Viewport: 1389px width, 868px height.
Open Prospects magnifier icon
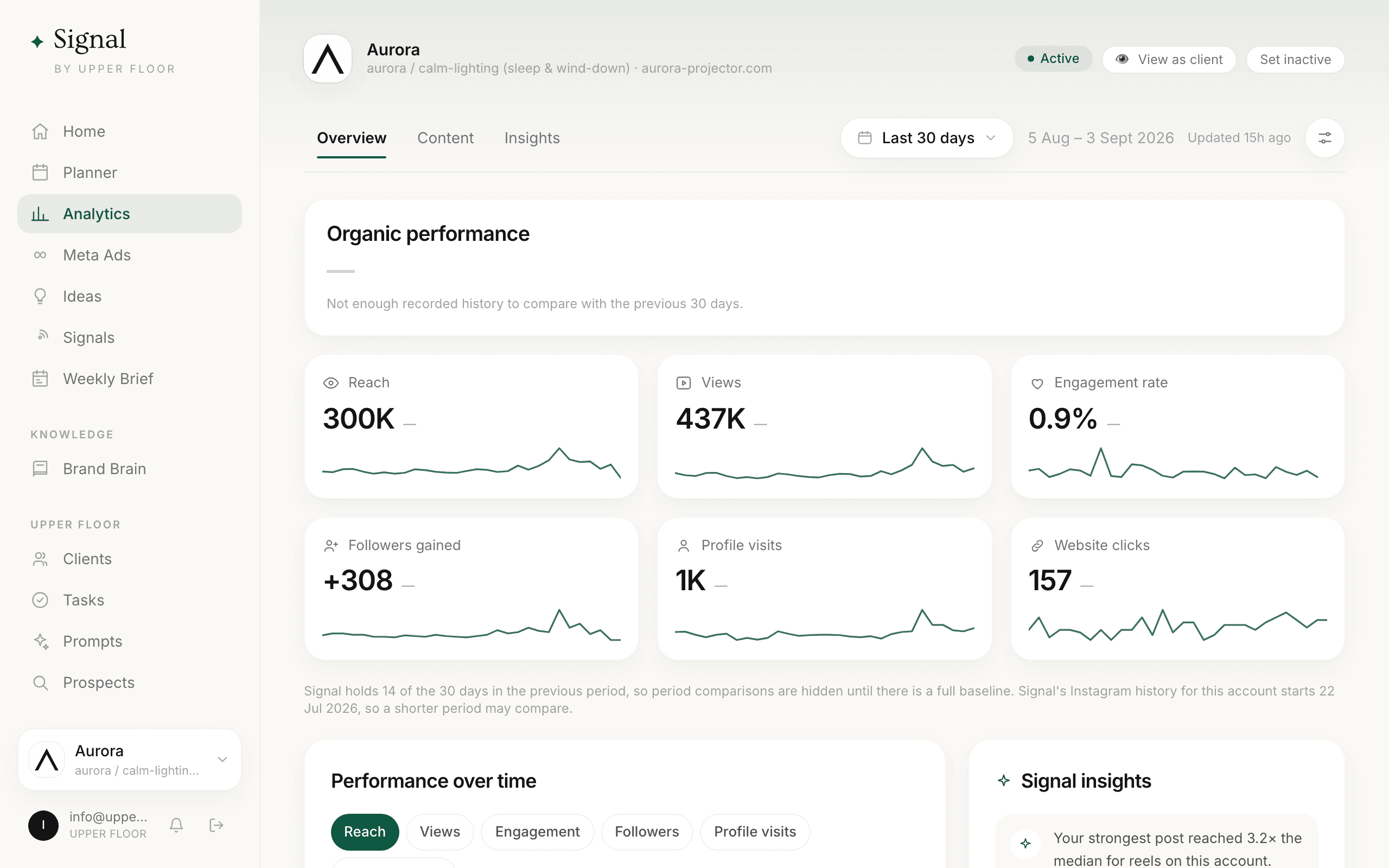[x=40, y=682]
